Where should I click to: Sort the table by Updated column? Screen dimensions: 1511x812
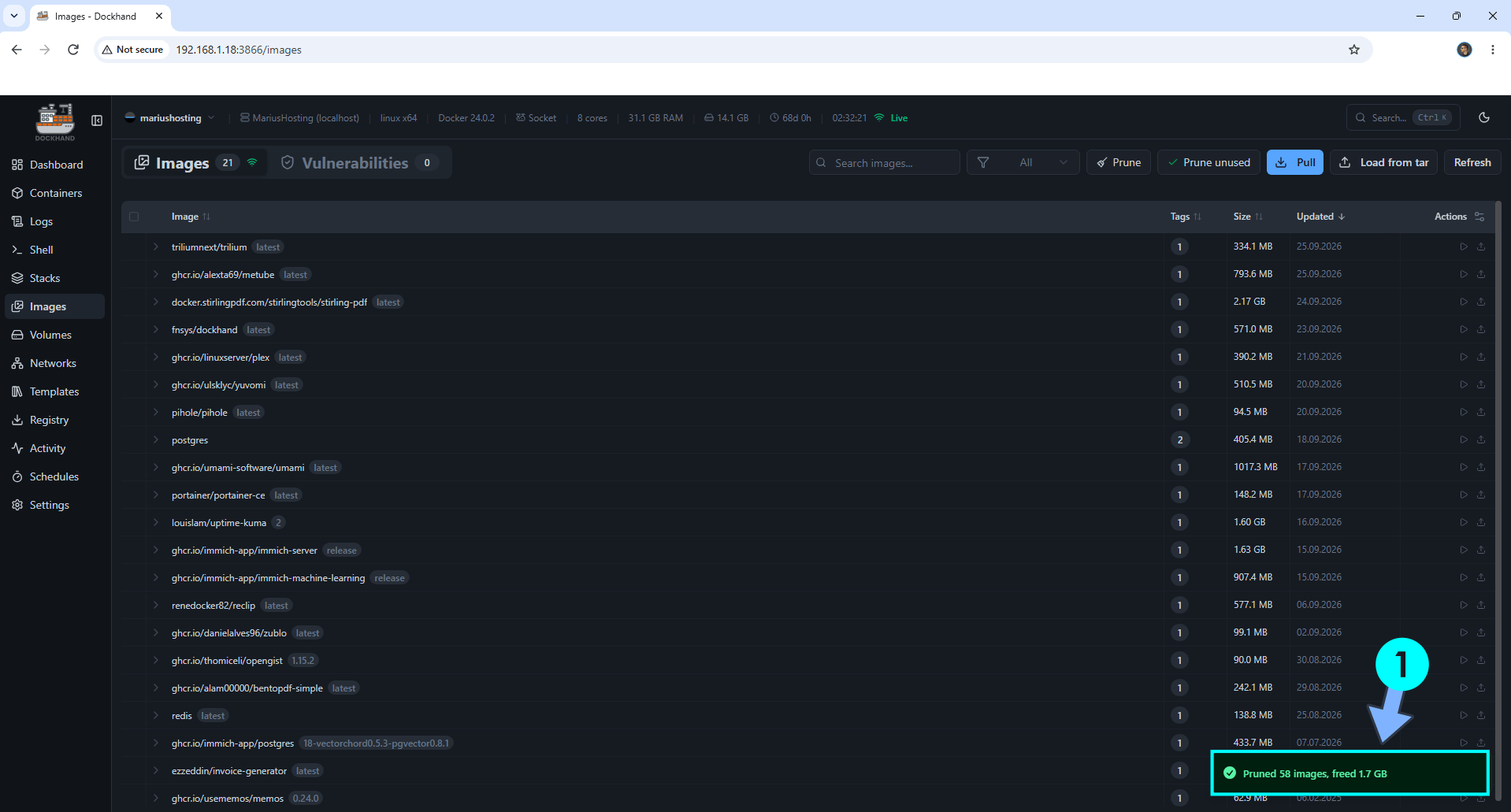(x=1320, y=217)
